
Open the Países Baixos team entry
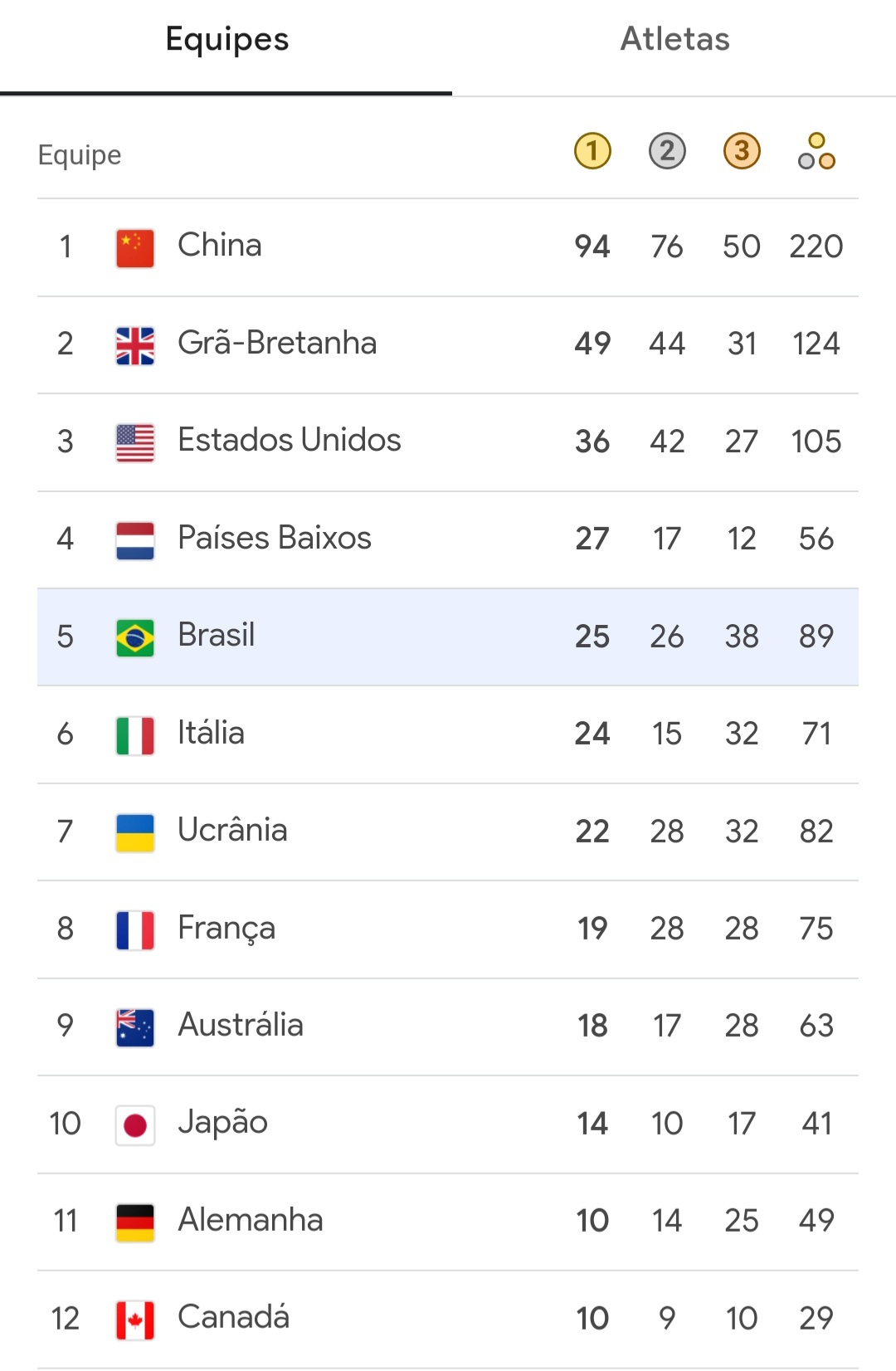click(x=448, y=539)
